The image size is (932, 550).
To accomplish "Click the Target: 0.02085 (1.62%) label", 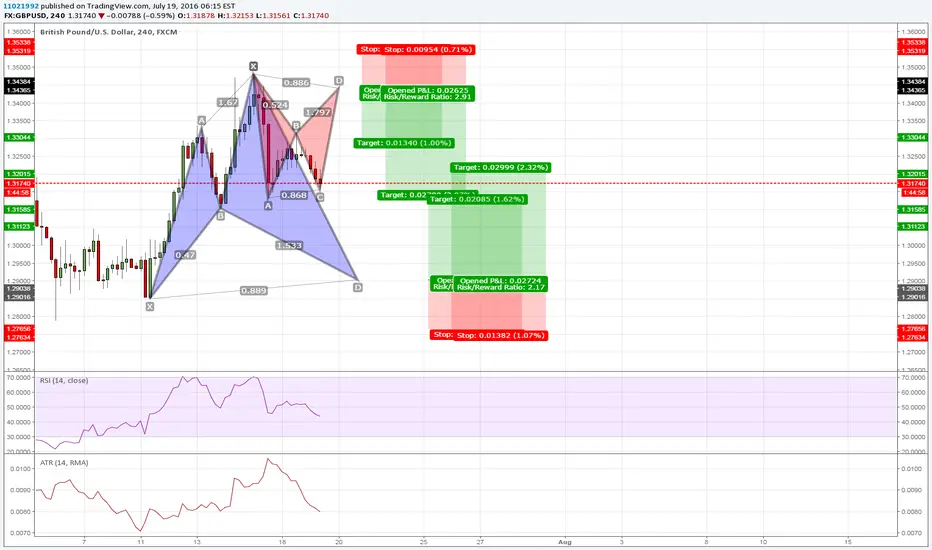I will [x=477, y=199].
